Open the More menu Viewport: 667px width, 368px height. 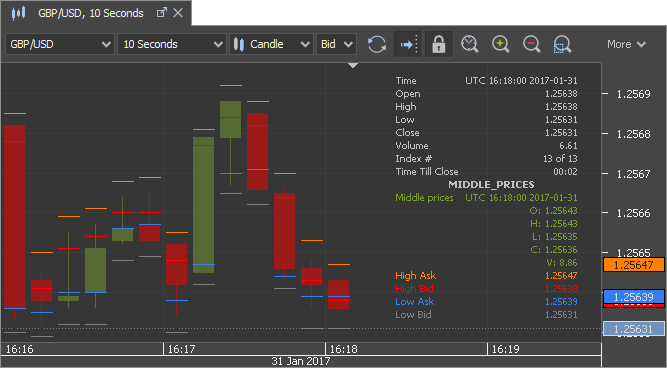click(x=627, y=44)
